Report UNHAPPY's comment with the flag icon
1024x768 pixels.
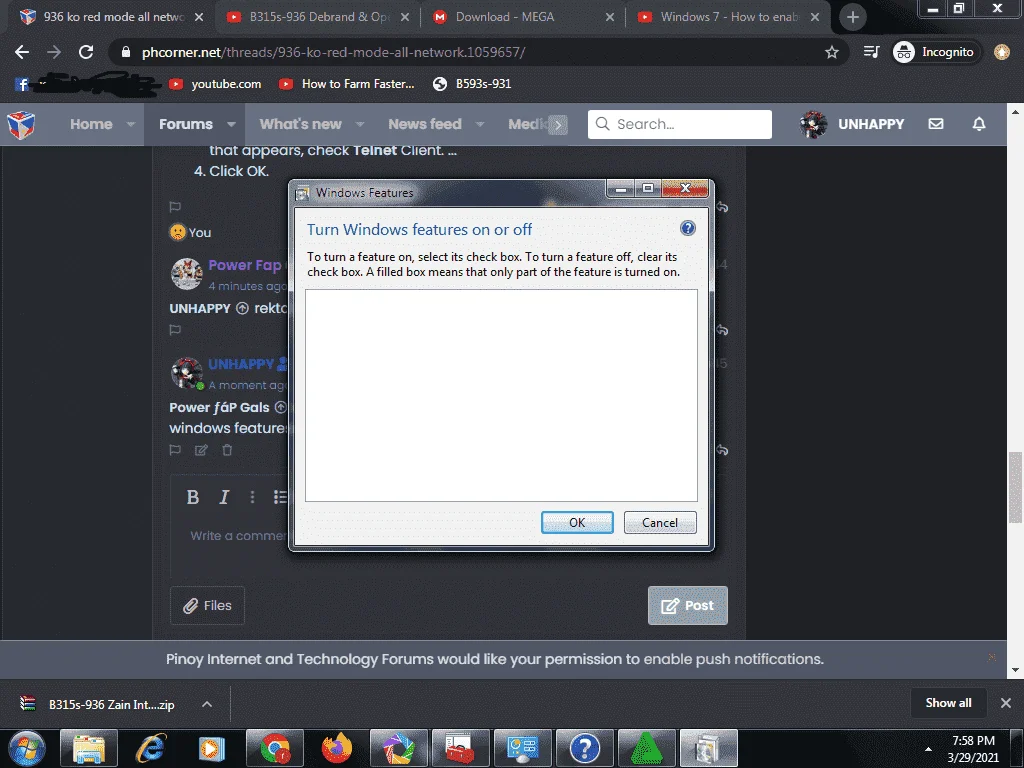[175, 450]
